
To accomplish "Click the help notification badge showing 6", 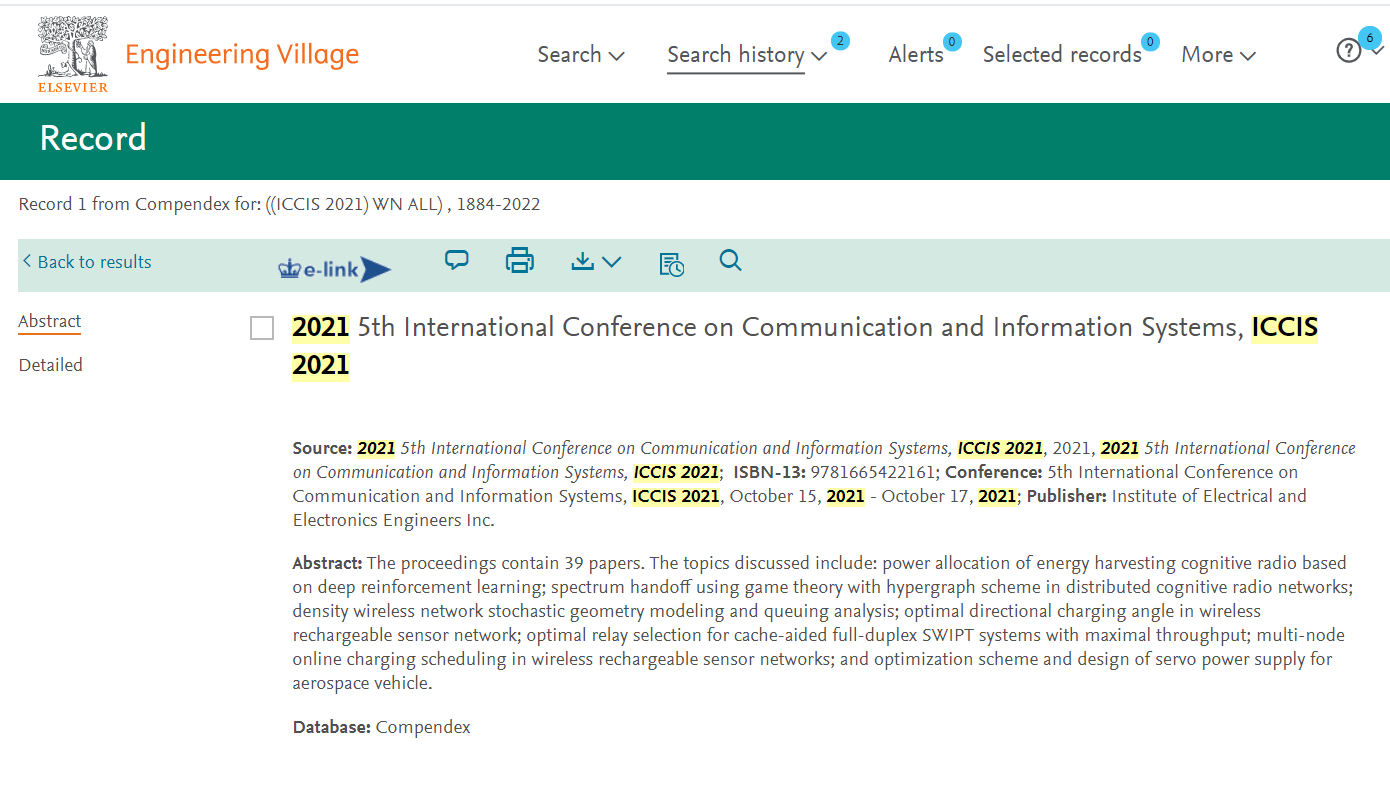I will click(1369, 38).
